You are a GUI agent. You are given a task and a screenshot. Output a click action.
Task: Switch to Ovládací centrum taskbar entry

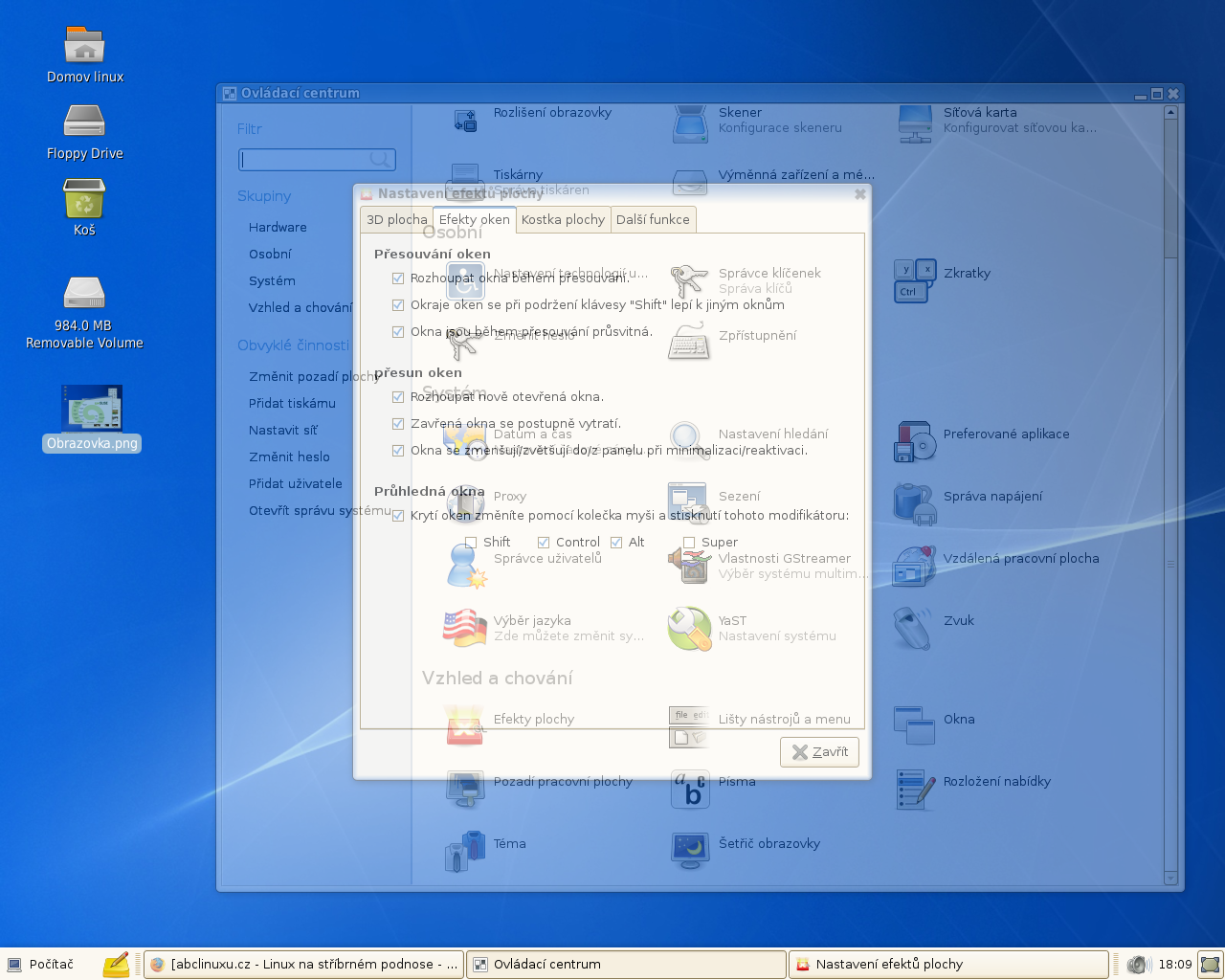coord(626,965)
